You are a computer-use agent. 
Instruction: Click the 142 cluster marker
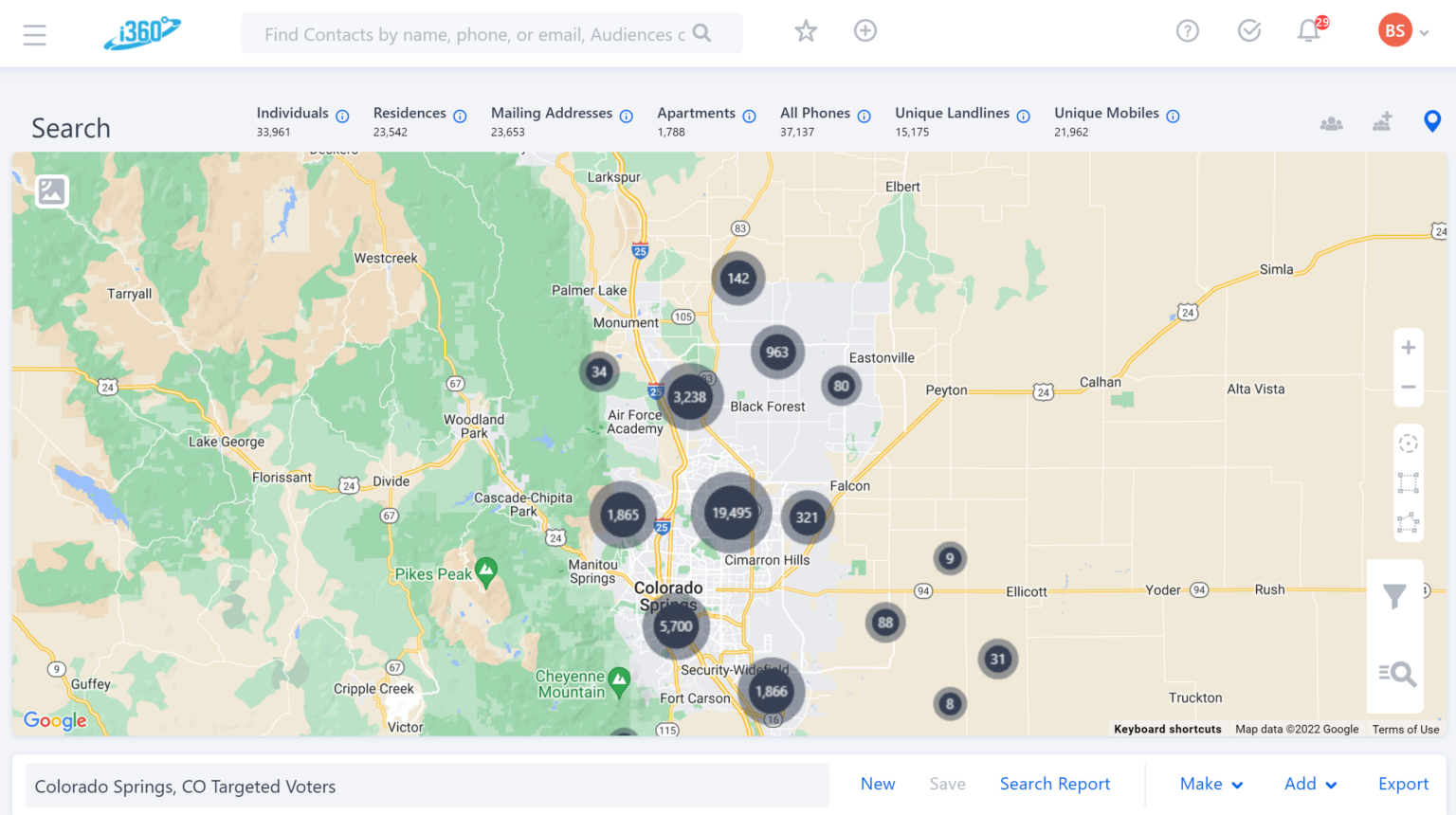tap(738, 279)
